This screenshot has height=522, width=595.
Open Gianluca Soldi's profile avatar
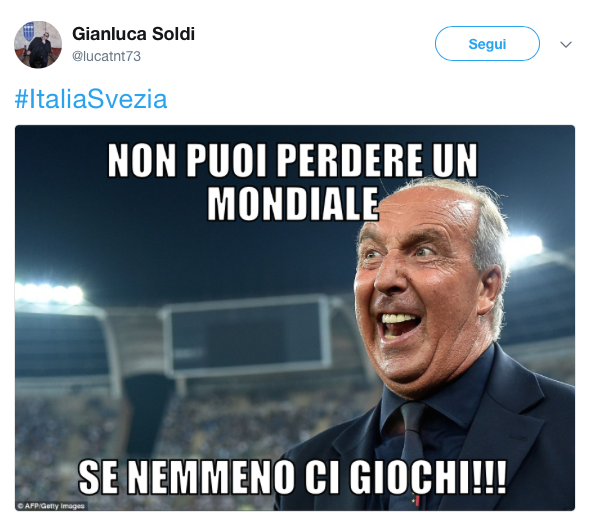(38, 44)
